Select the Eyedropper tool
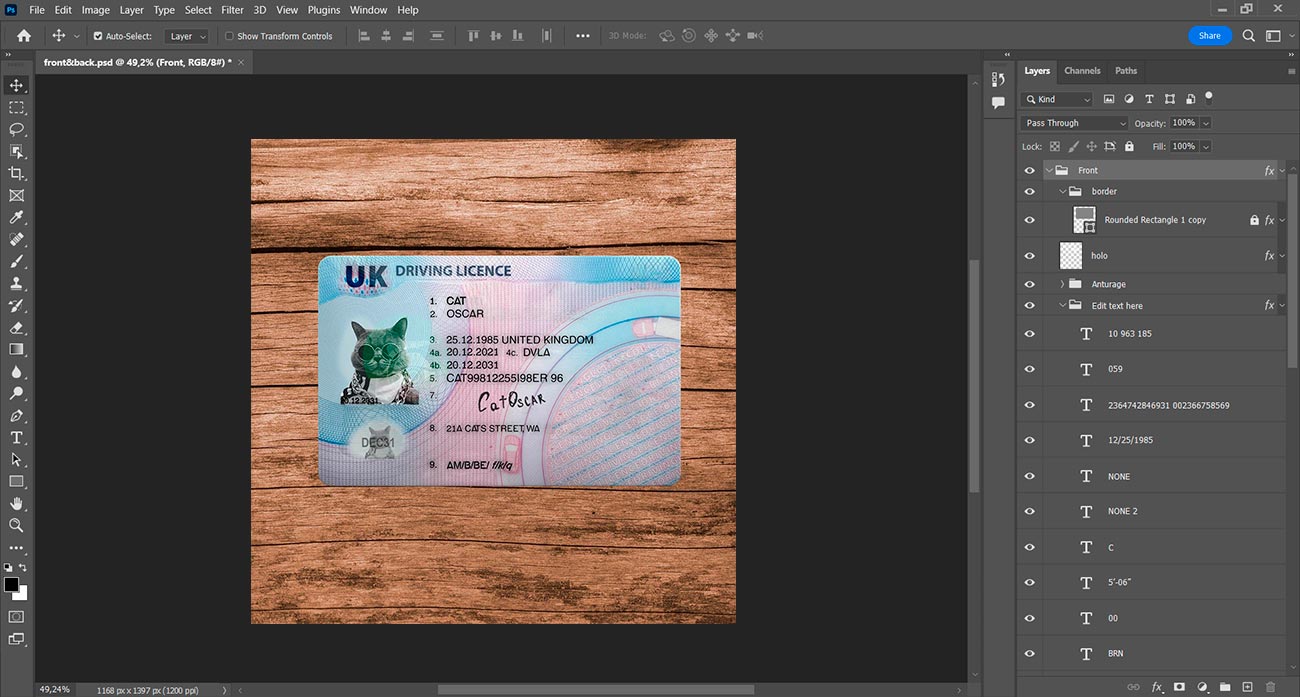 point(16,217)
